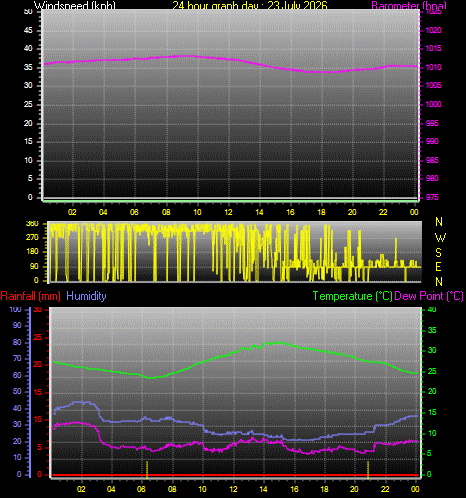Image resolution: width=466 pixels, height=498 pixels.
Task: Click "35" on the green temperature axis
Action: (432, 330)
